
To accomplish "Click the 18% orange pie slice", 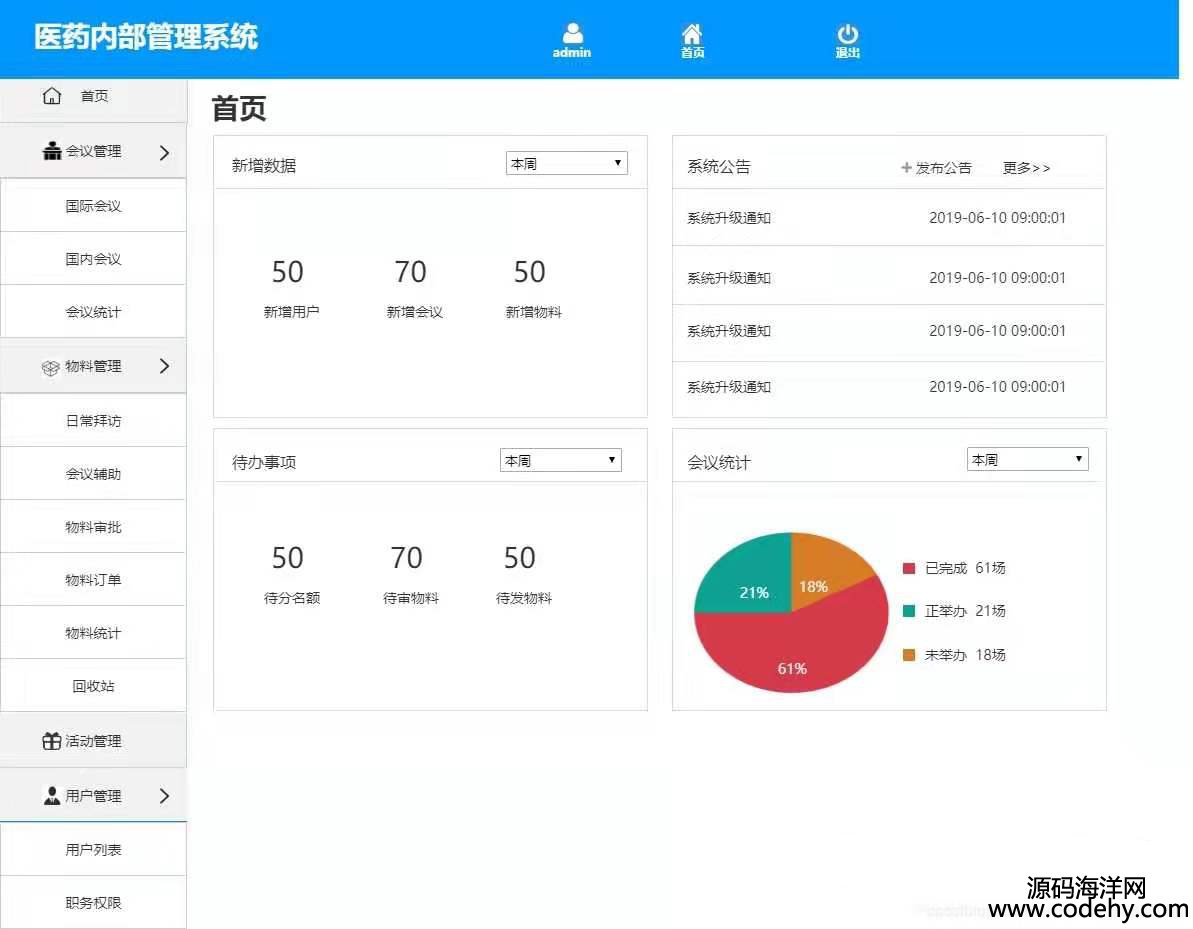I will pyautogui.click(x=822, y=572).
